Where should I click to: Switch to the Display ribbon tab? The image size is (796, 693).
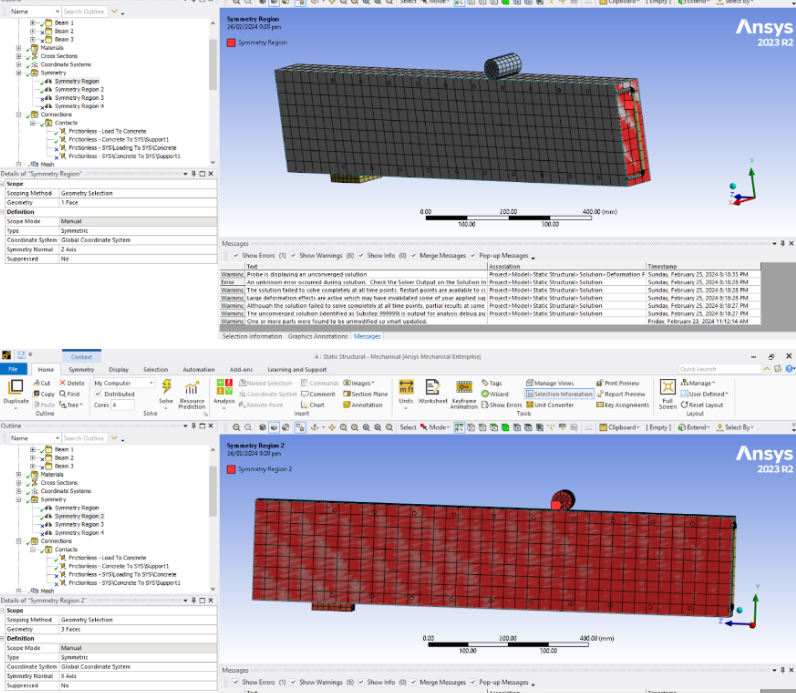tap(119, 370)
